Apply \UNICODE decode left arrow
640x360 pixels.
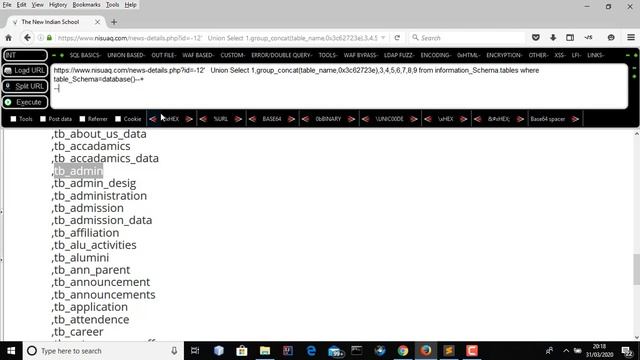[x=366, y=119]
